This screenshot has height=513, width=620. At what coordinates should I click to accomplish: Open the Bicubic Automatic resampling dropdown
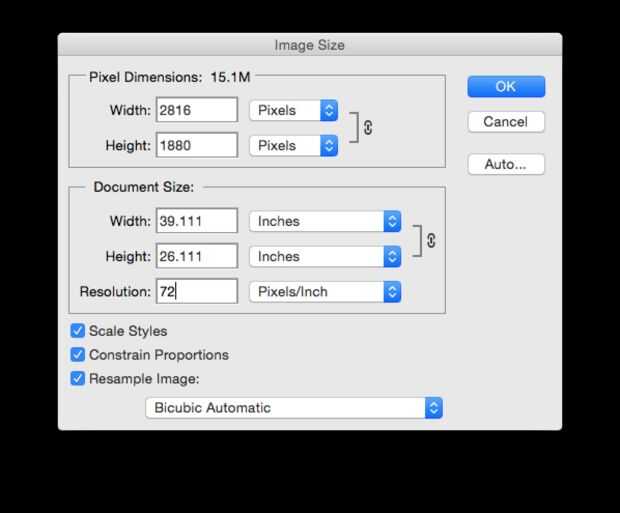coord(293,407)
